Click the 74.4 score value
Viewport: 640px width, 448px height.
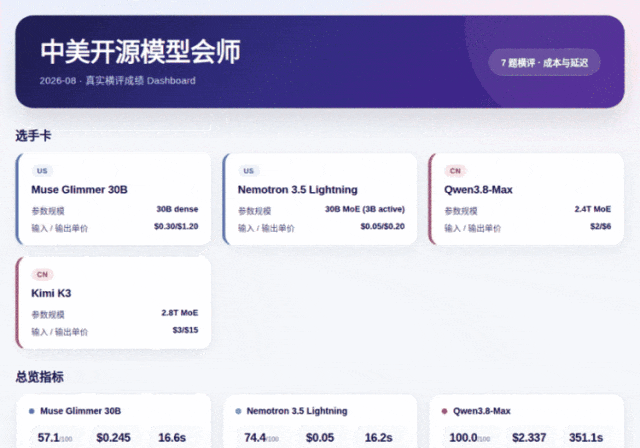(x=255, y=438)
